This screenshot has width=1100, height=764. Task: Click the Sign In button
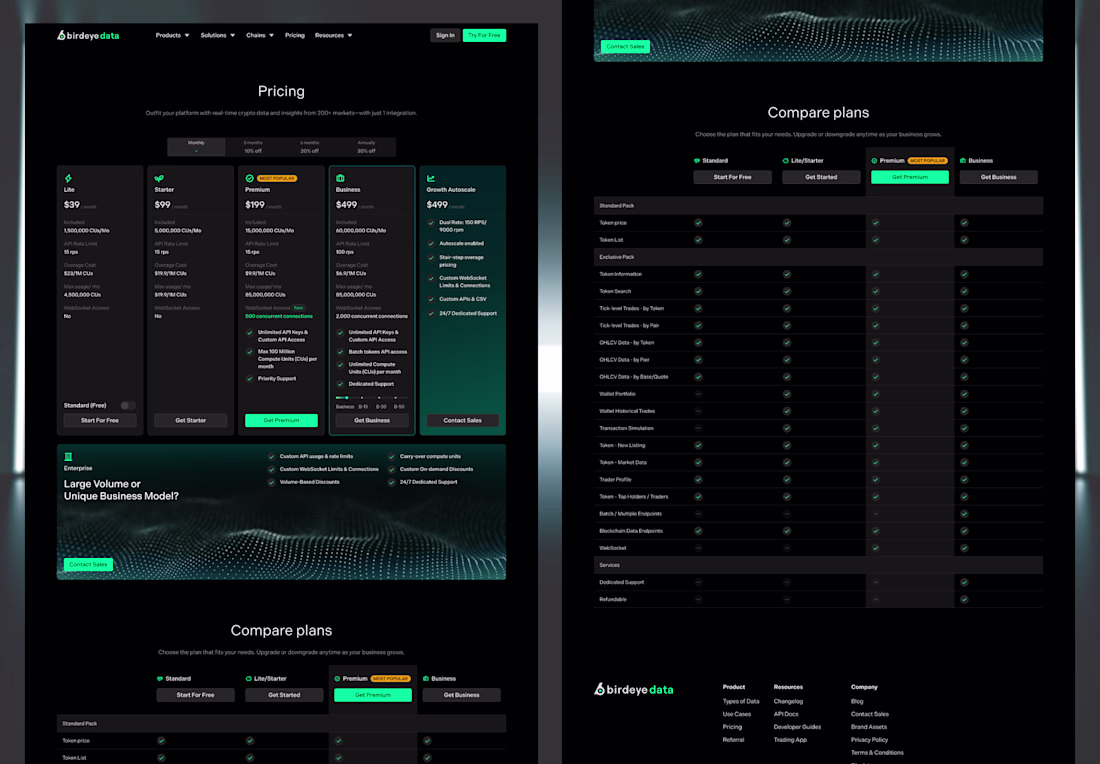pyautogui.click(x=445, y=35)
